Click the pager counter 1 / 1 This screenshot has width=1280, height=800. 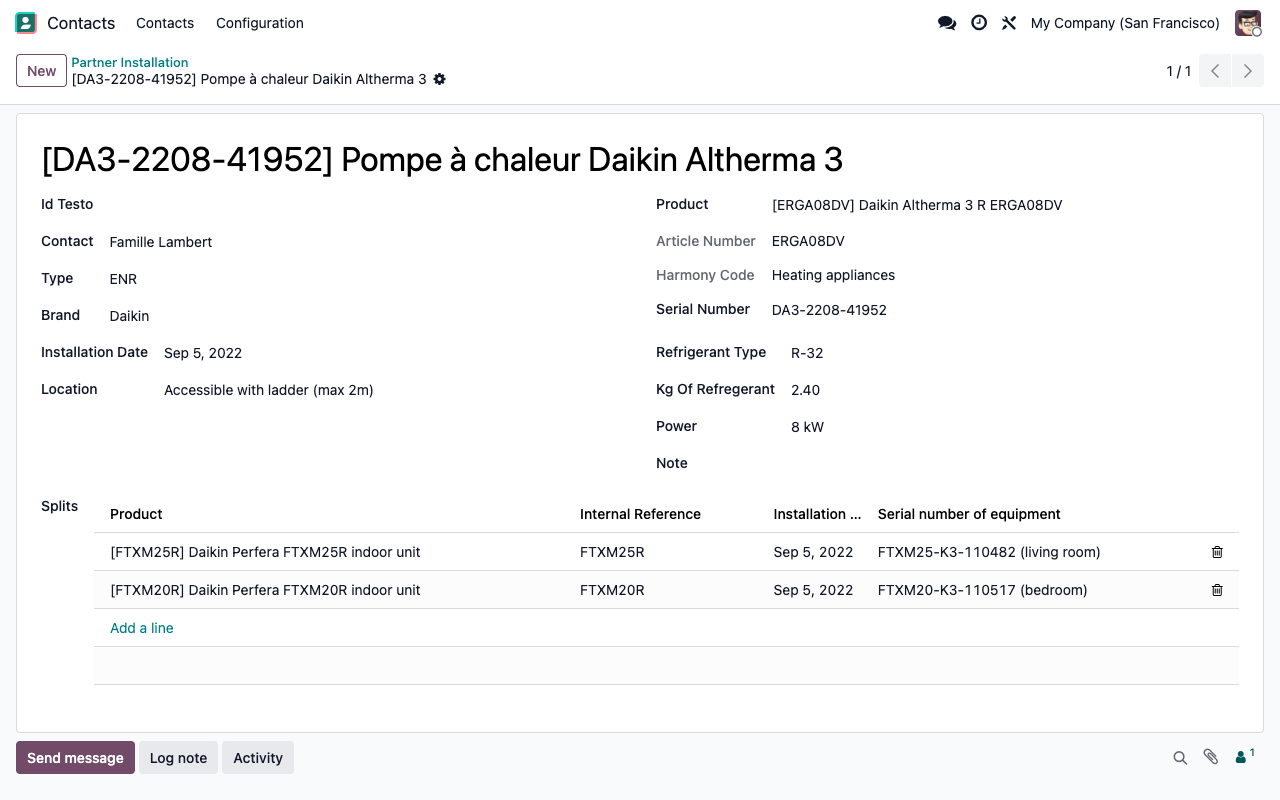pos(1179,71)
